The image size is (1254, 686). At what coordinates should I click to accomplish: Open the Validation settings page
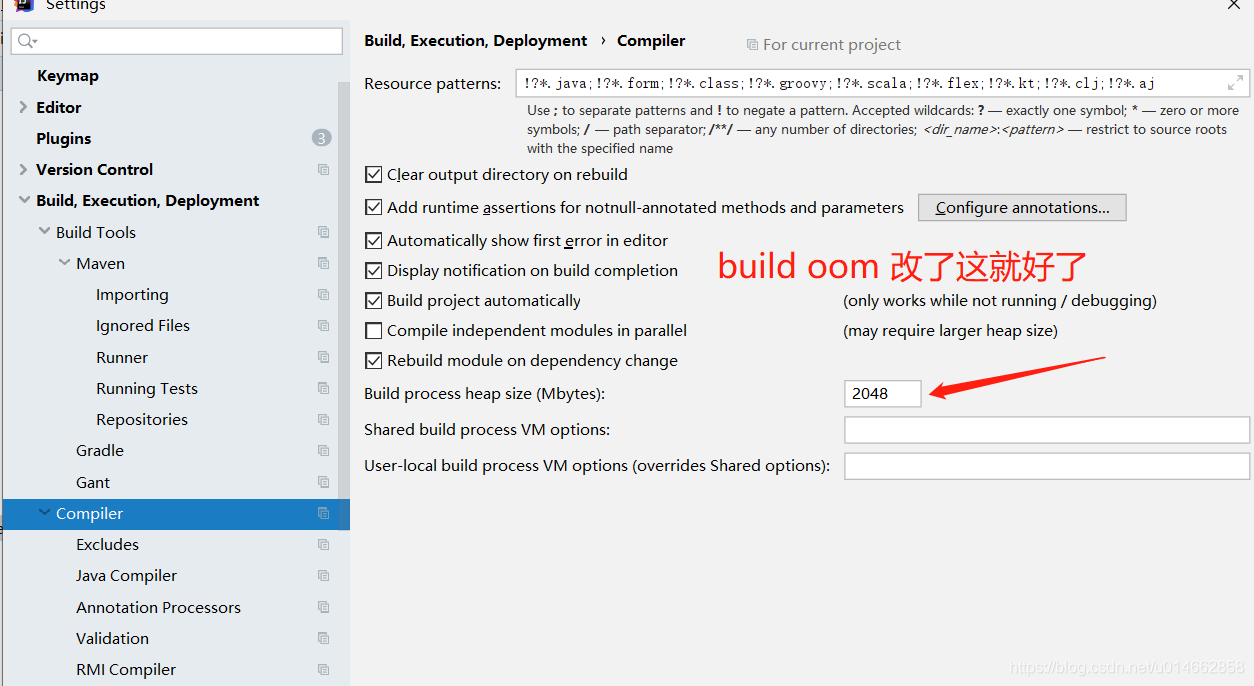(112, 638)
